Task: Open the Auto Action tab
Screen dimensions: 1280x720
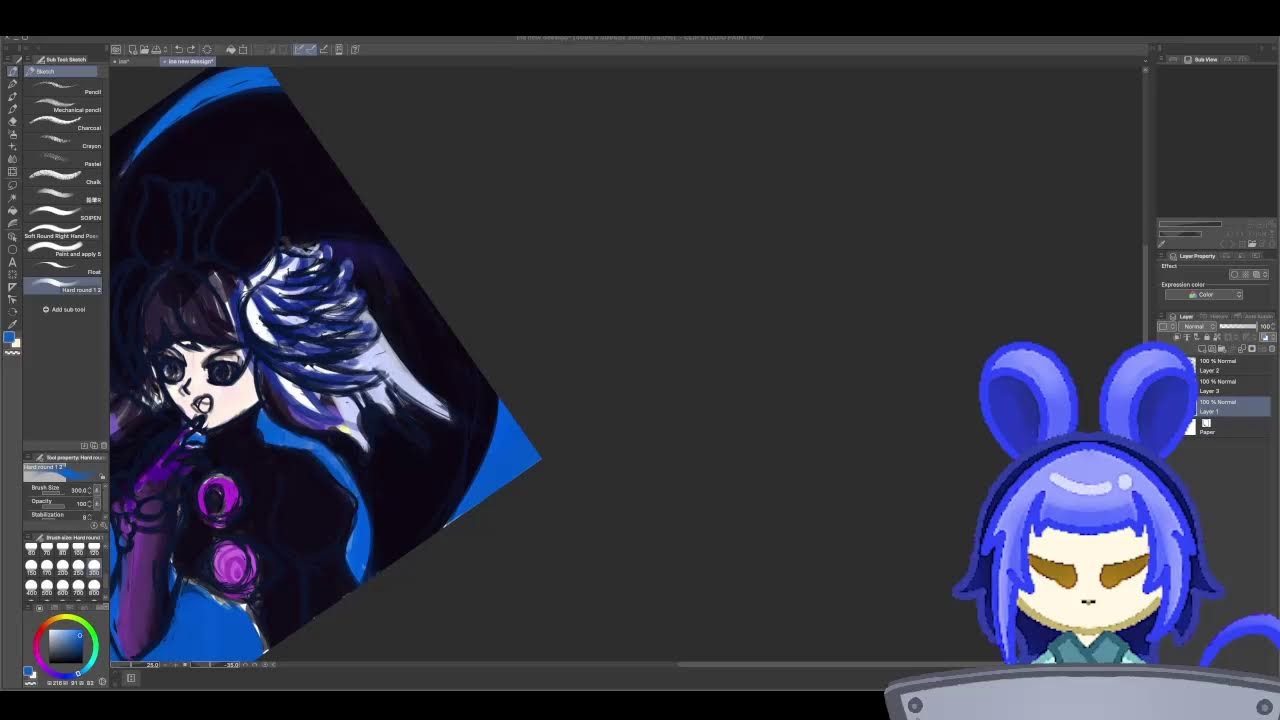Action: tap(1254, 316)
